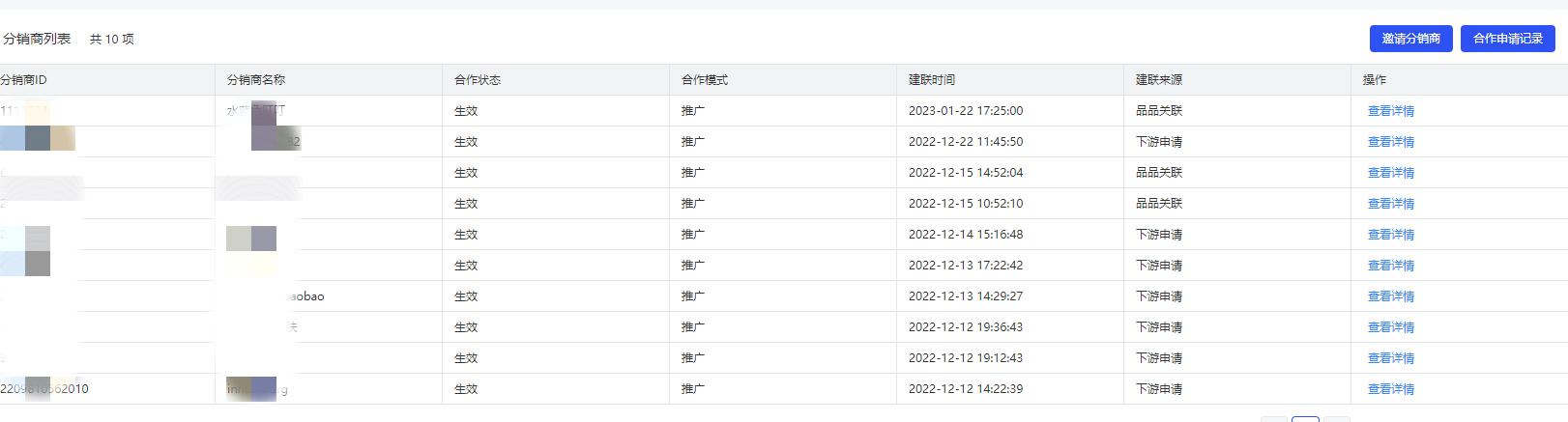
Task: Open 查看详情 for the 2022-12-22 11:45:50 row
Action: coord(1390,142)
